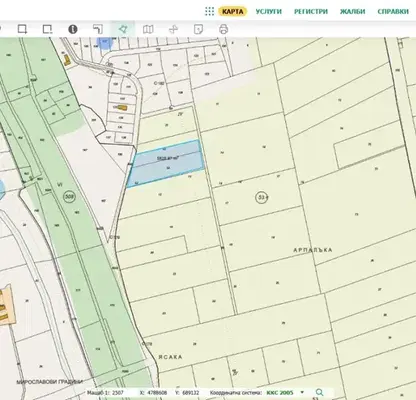The width and height of the screenshot is (416, 400).
Task: Click the Y coordinate value 689132
Action: (x=191, y=393)
